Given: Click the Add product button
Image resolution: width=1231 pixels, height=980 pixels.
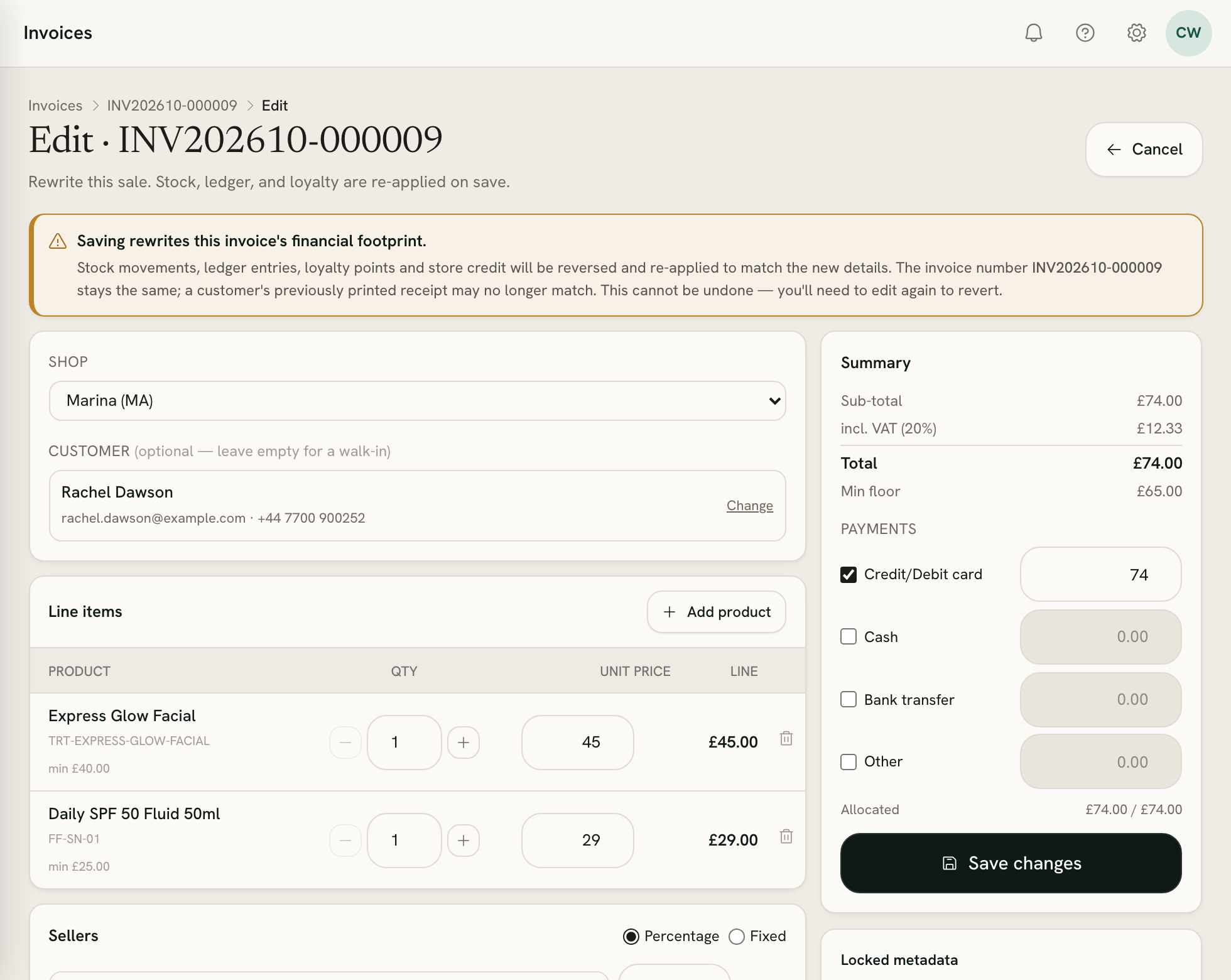Looking at the screenshot, I should [717, 612].
